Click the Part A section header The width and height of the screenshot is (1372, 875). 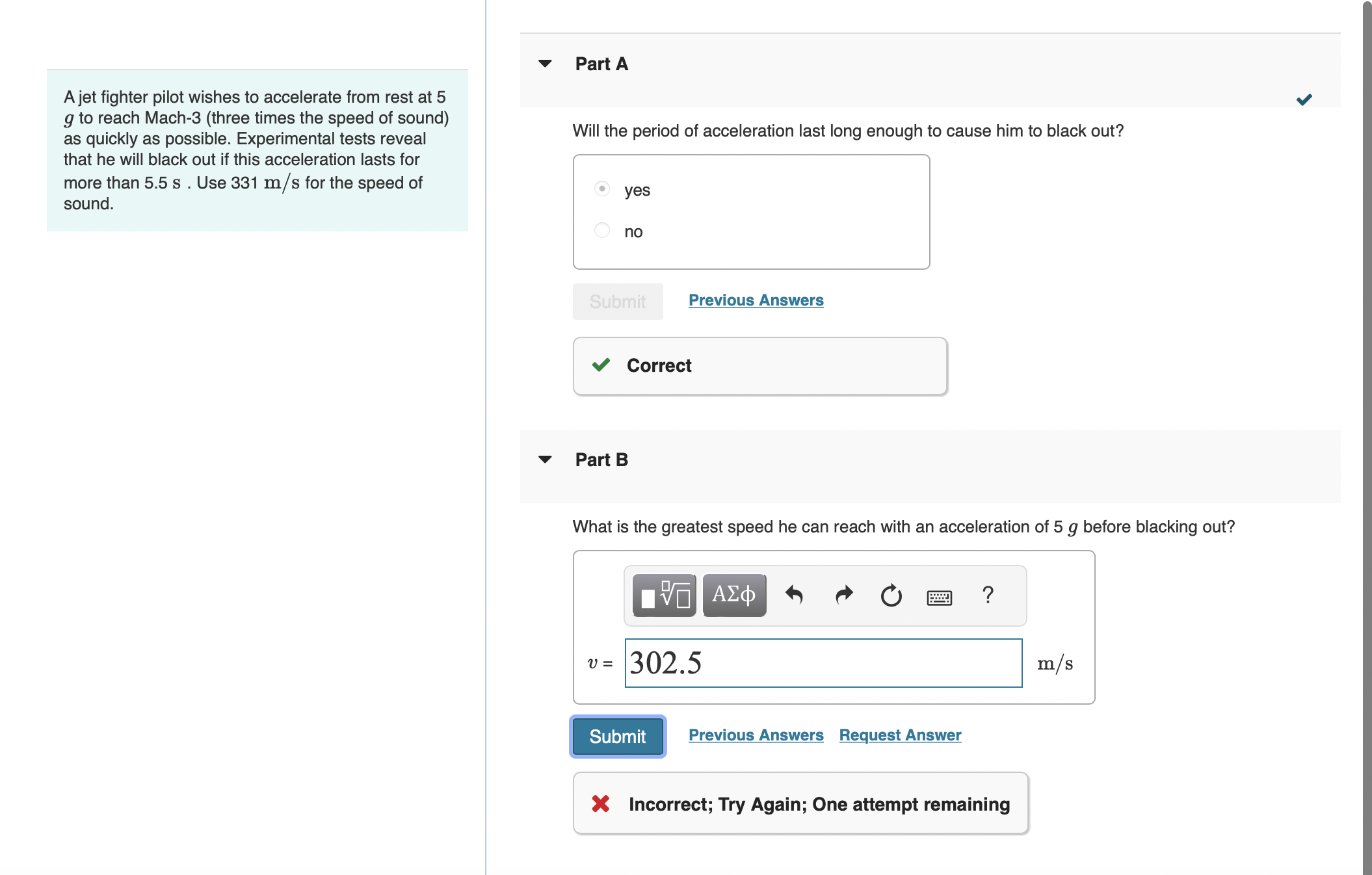(x=601, y=63)
